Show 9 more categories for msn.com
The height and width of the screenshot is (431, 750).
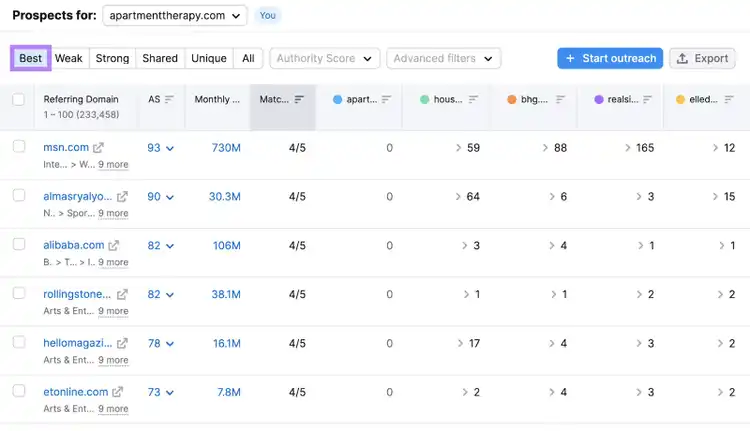(113, 165)
